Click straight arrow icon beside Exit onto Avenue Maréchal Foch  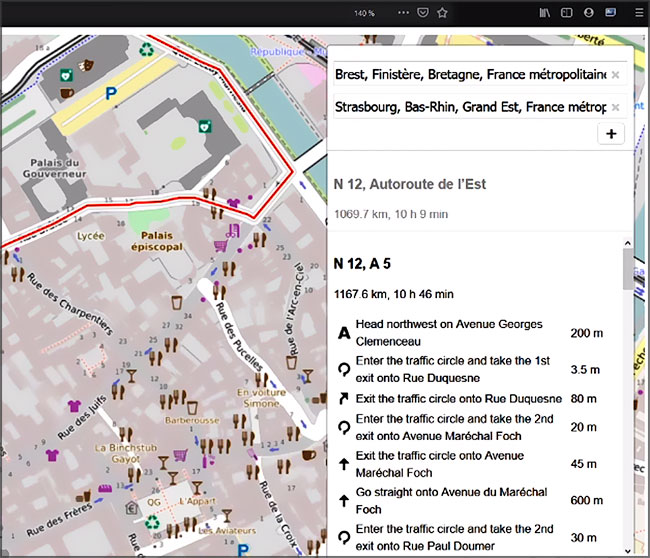[x=344, y=464]
